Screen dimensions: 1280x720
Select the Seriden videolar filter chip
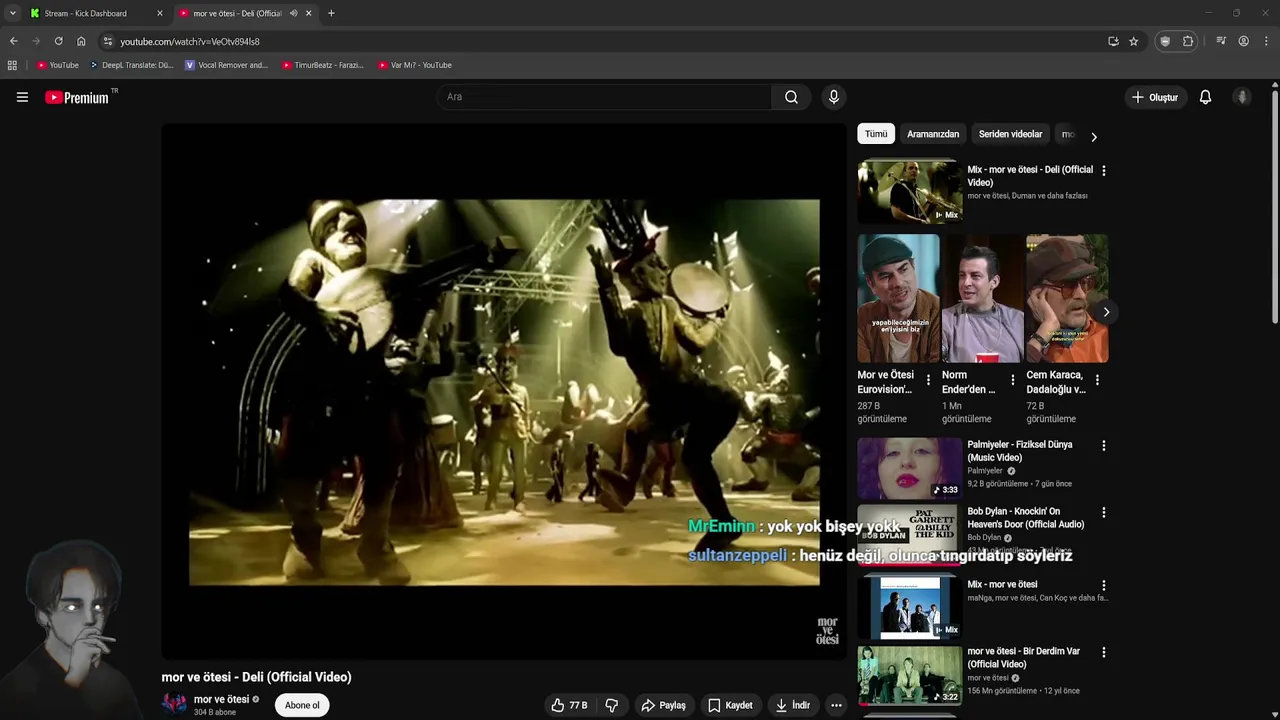[x=1010, y=134]
